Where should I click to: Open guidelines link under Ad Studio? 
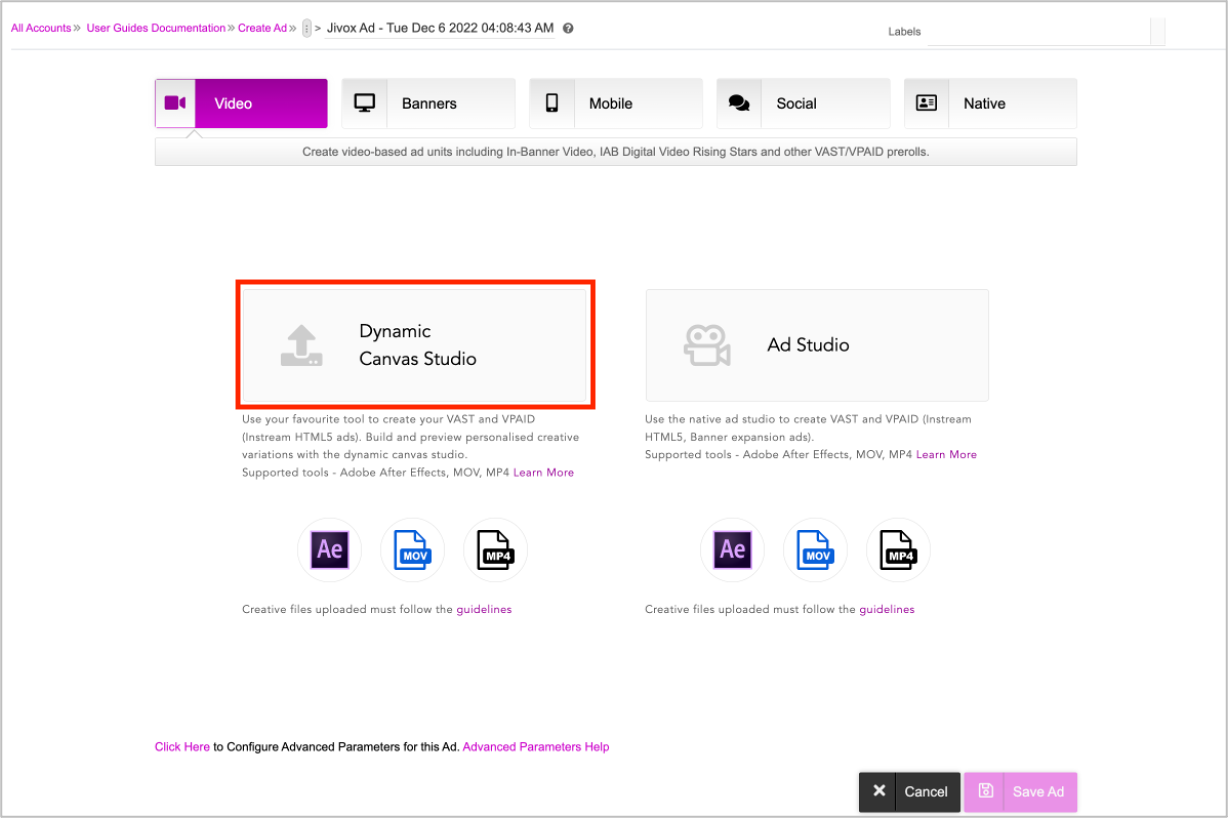pos(887,609)
